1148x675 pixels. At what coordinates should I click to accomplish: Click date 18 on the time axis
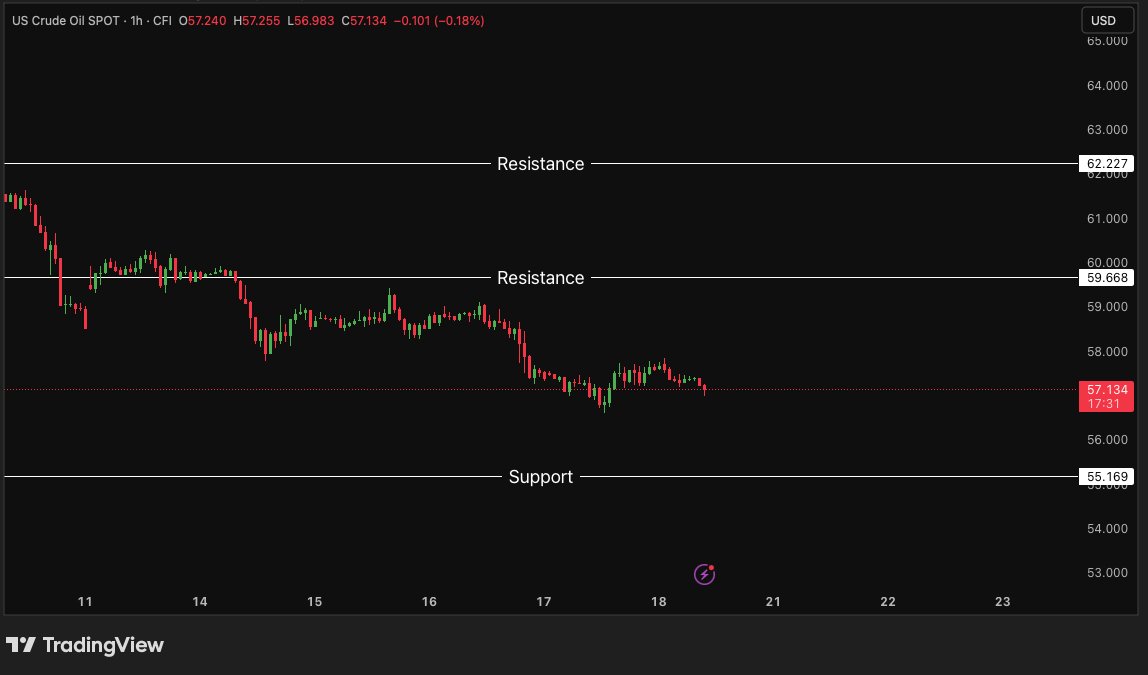point(658,601)
